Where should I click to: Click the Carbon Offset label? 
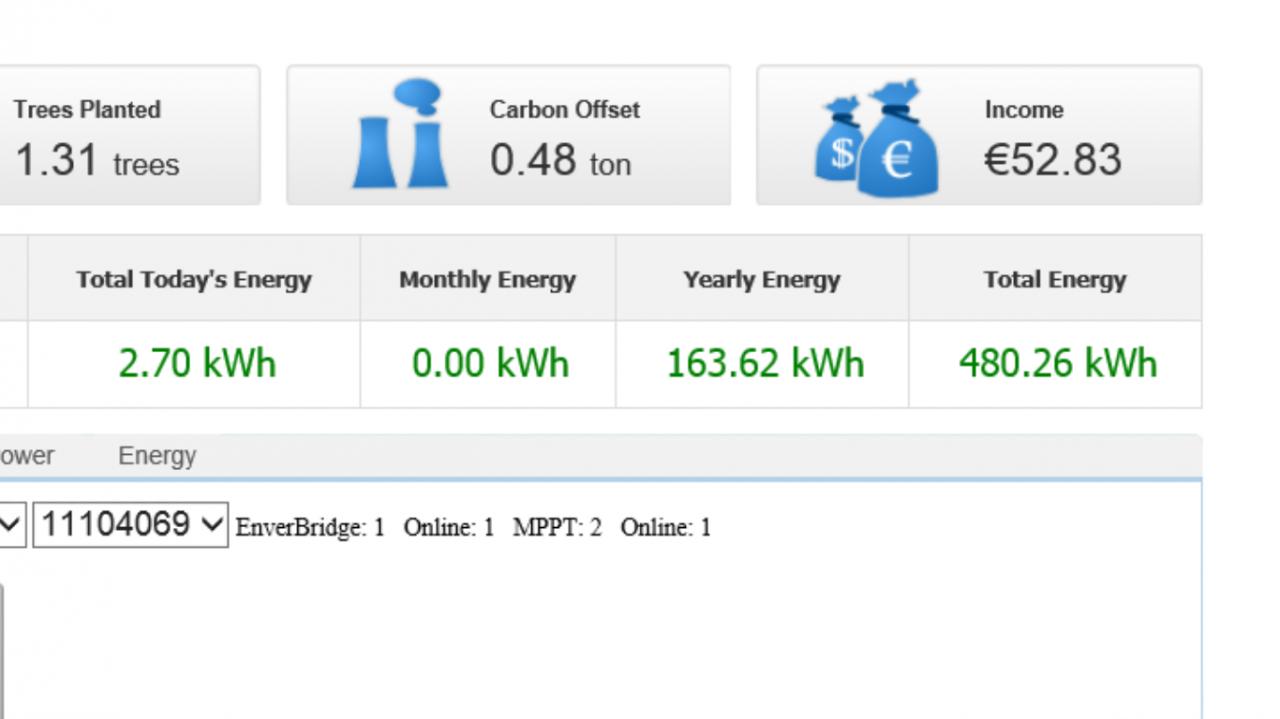(564, 110)
